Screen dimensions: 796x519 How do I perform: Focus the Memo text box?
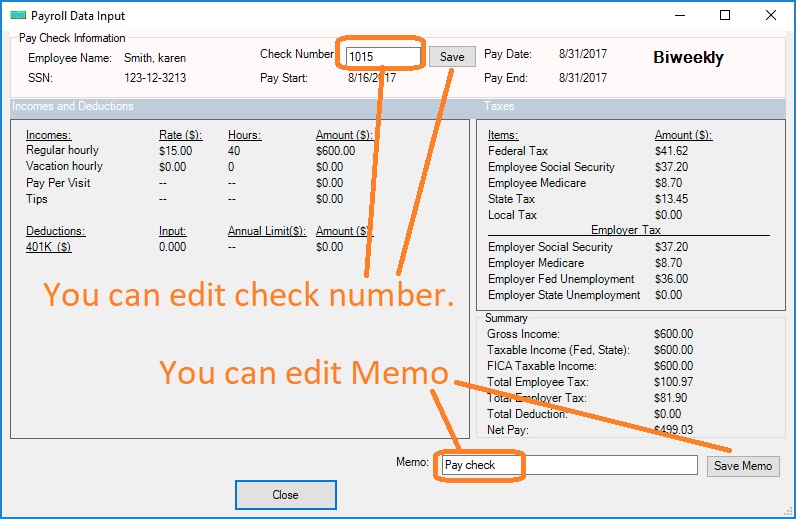570,465
